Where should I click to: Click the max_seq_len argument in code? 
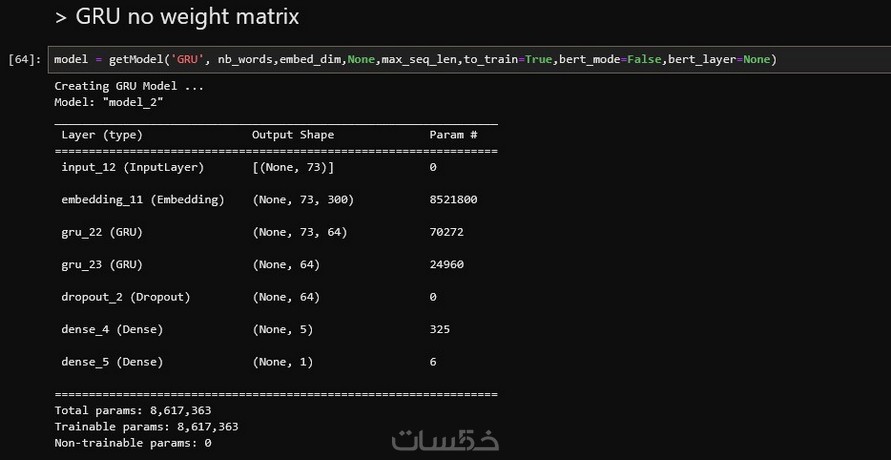[419, 60]
